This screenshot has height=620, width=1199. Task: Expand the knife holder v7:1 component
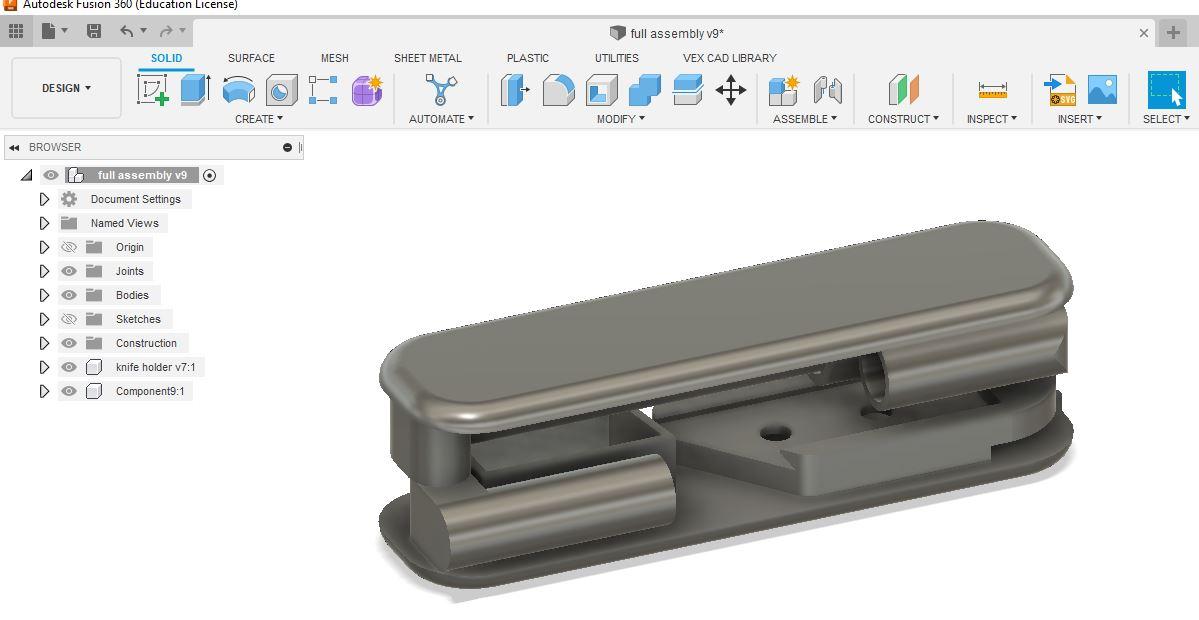click(44, 367)
